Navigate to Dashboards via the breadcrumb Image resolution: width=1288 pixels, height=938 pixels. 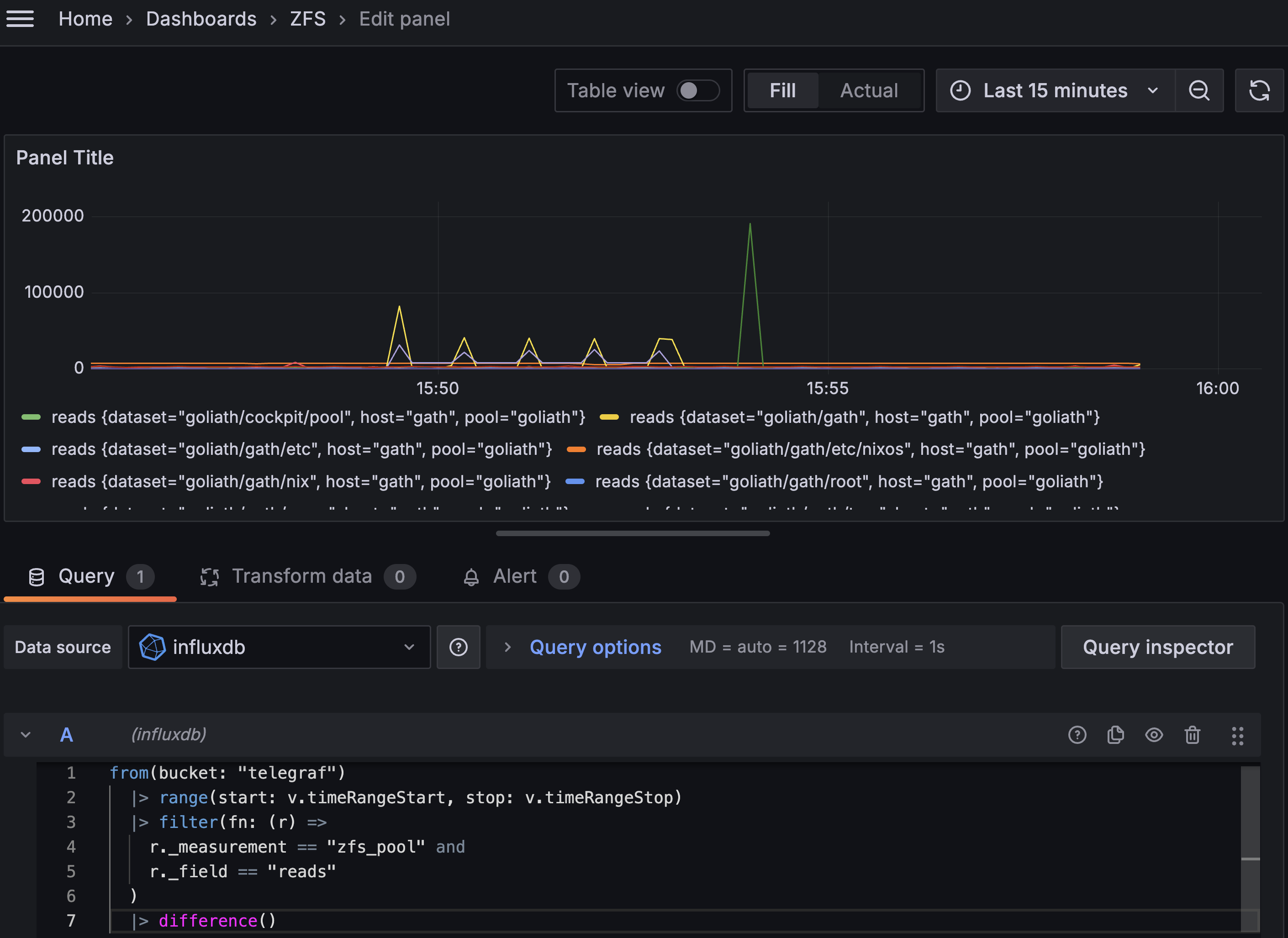(x=201, y=19)
